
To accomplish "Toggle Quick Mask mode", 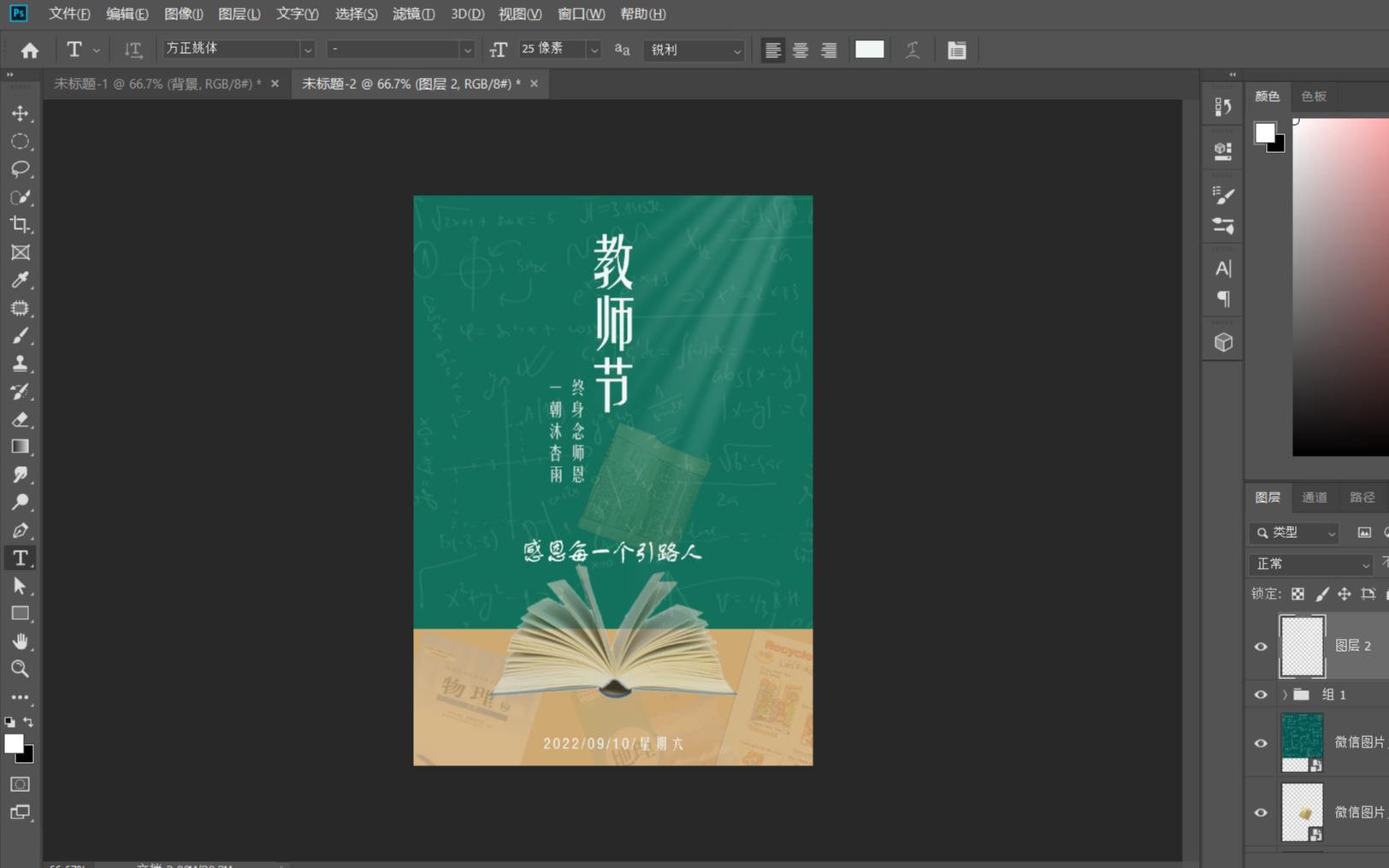I will tap(20, 784).
